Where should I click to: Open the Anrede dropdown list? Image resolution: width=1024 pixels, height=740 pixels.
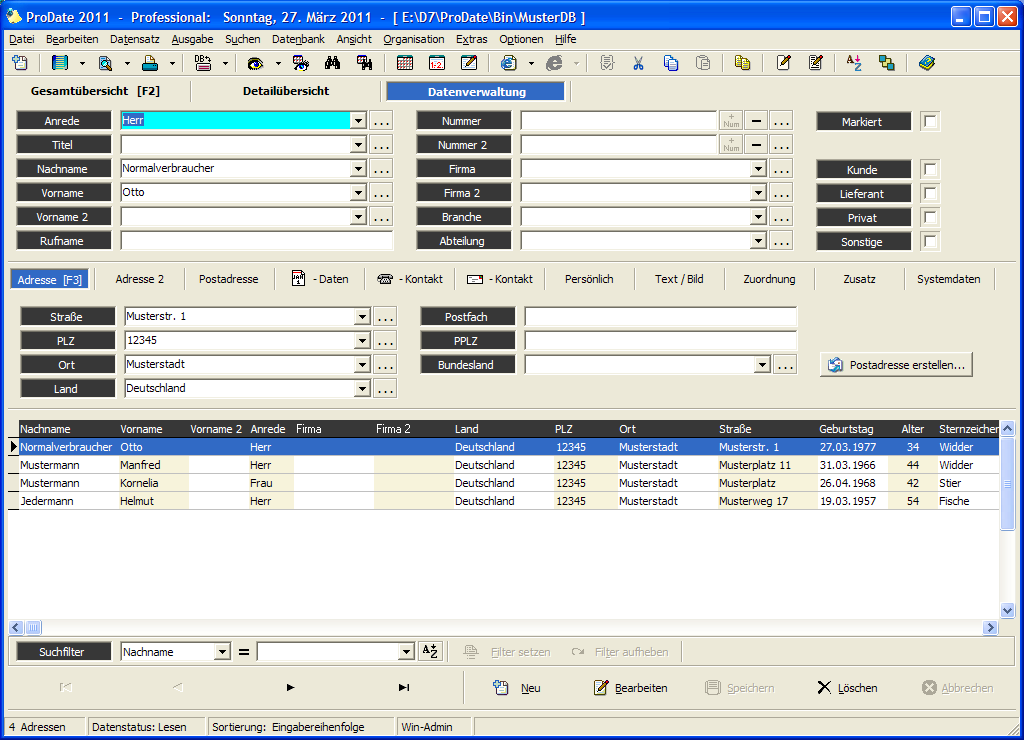coord(358,121)
